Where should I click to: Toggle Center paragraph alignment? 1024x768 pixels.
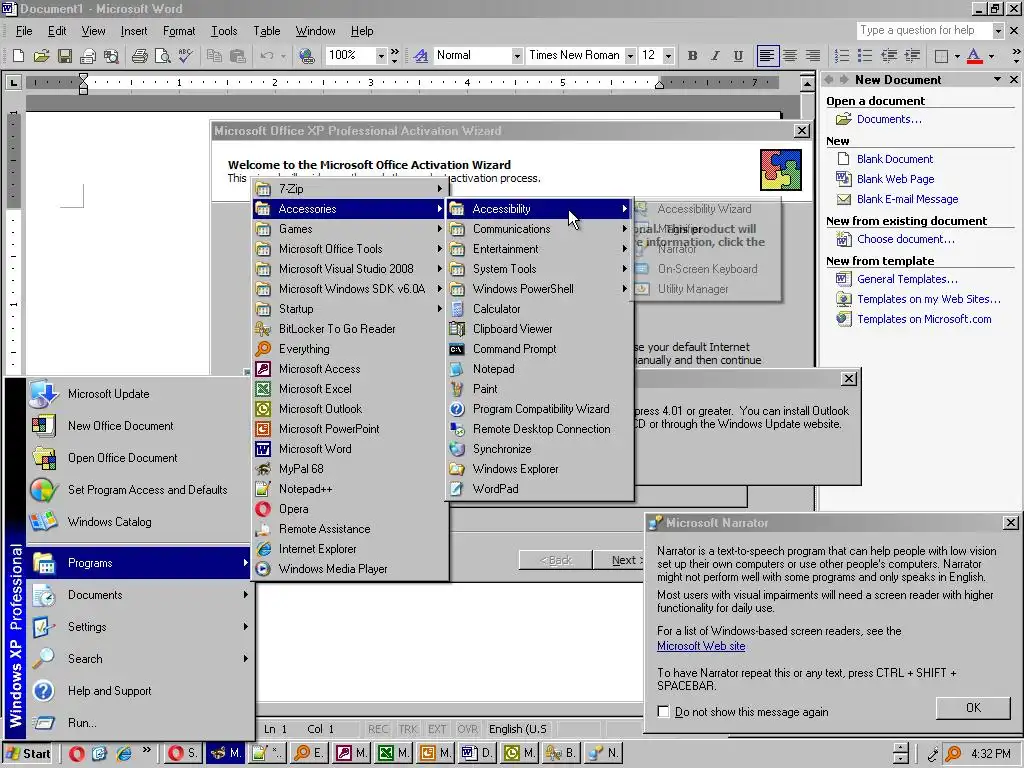790,56
